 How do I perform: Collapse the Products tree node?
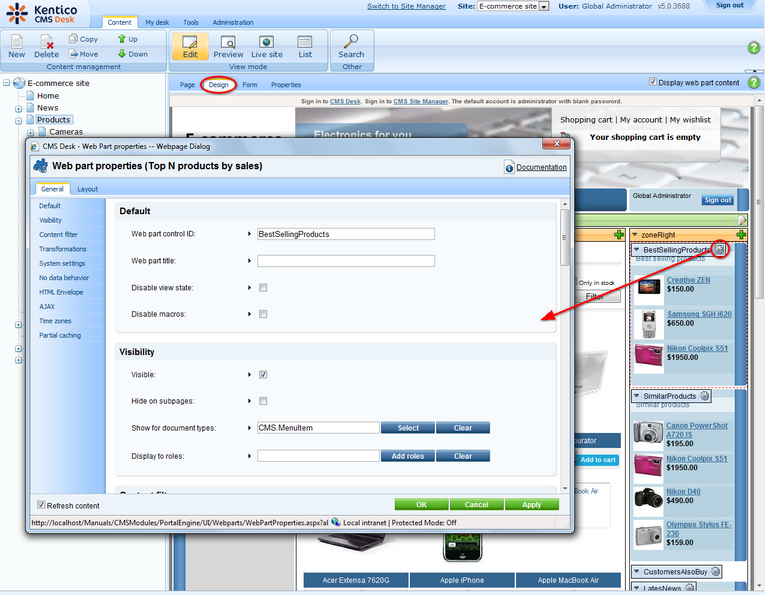click(x=19, y=120)
